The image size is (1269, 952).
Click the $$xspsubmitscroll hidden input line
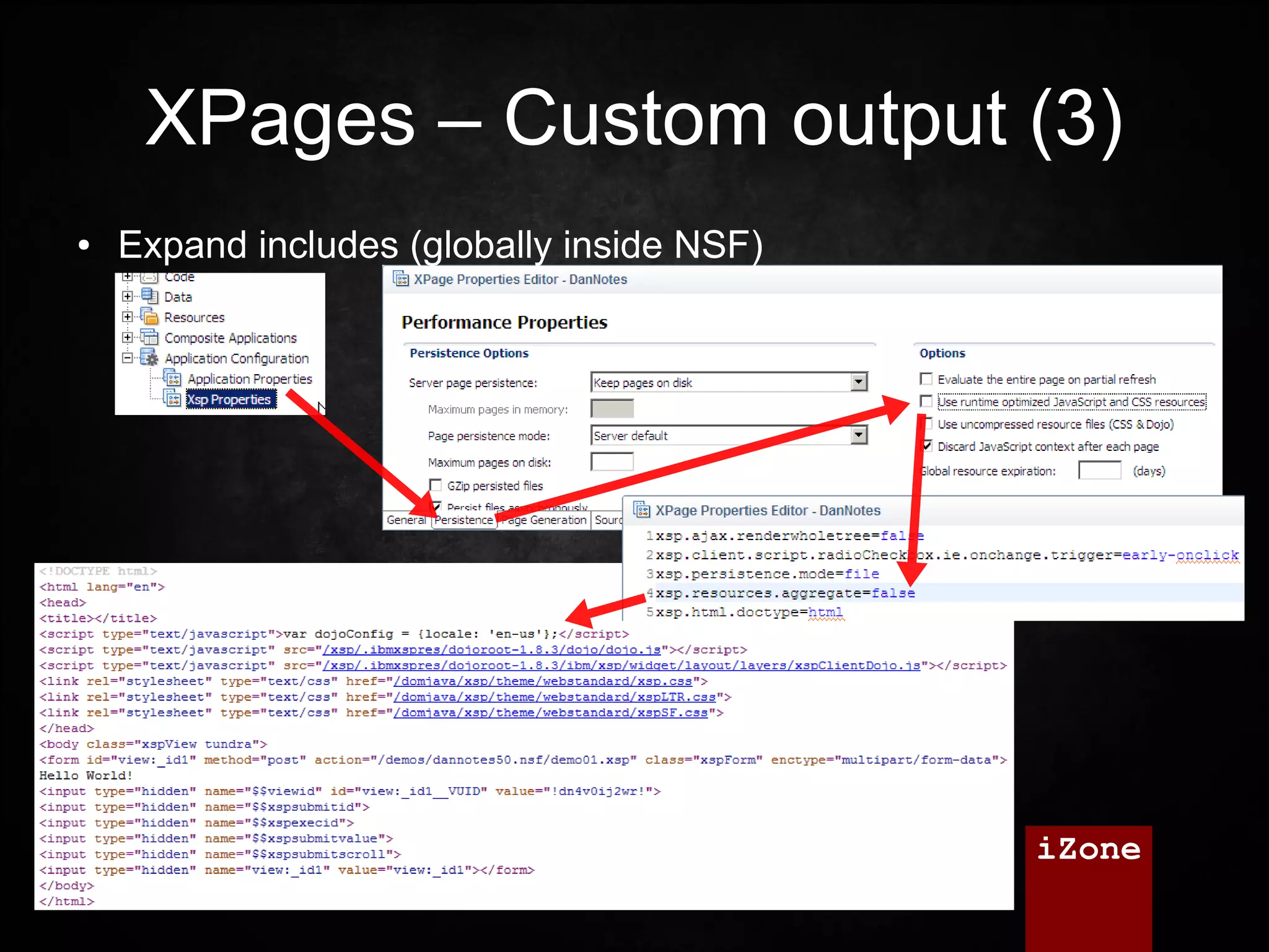(220, 854)
